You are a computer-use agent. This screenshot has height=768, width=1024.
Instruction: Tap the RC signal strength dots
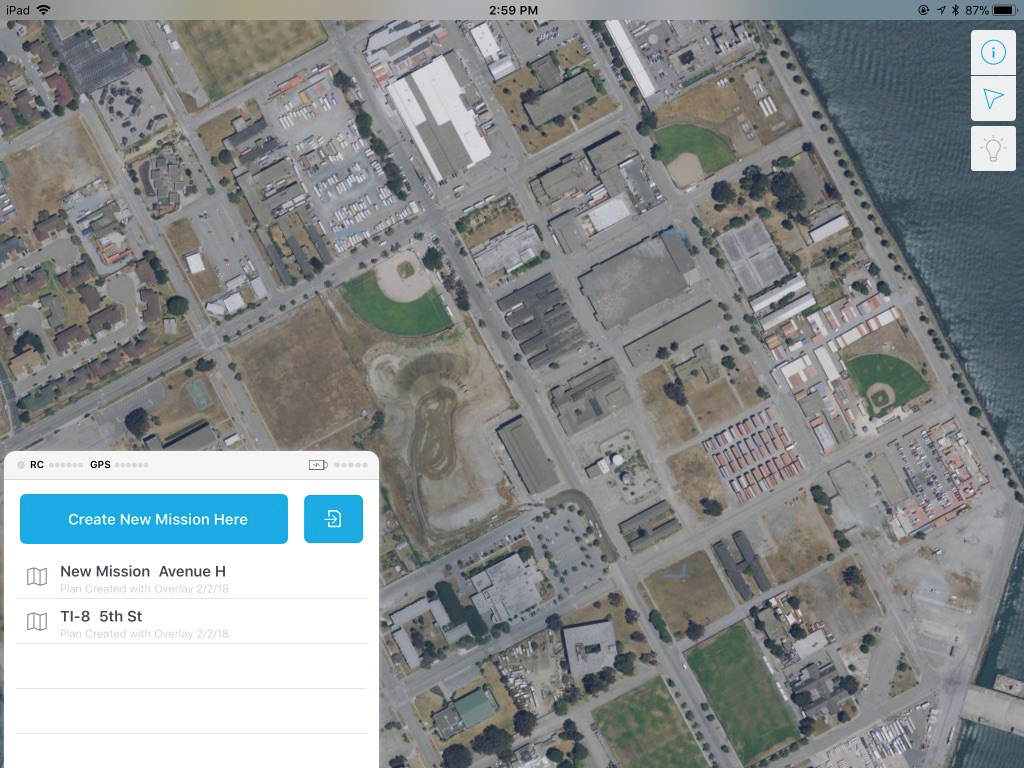coord(65,465)
